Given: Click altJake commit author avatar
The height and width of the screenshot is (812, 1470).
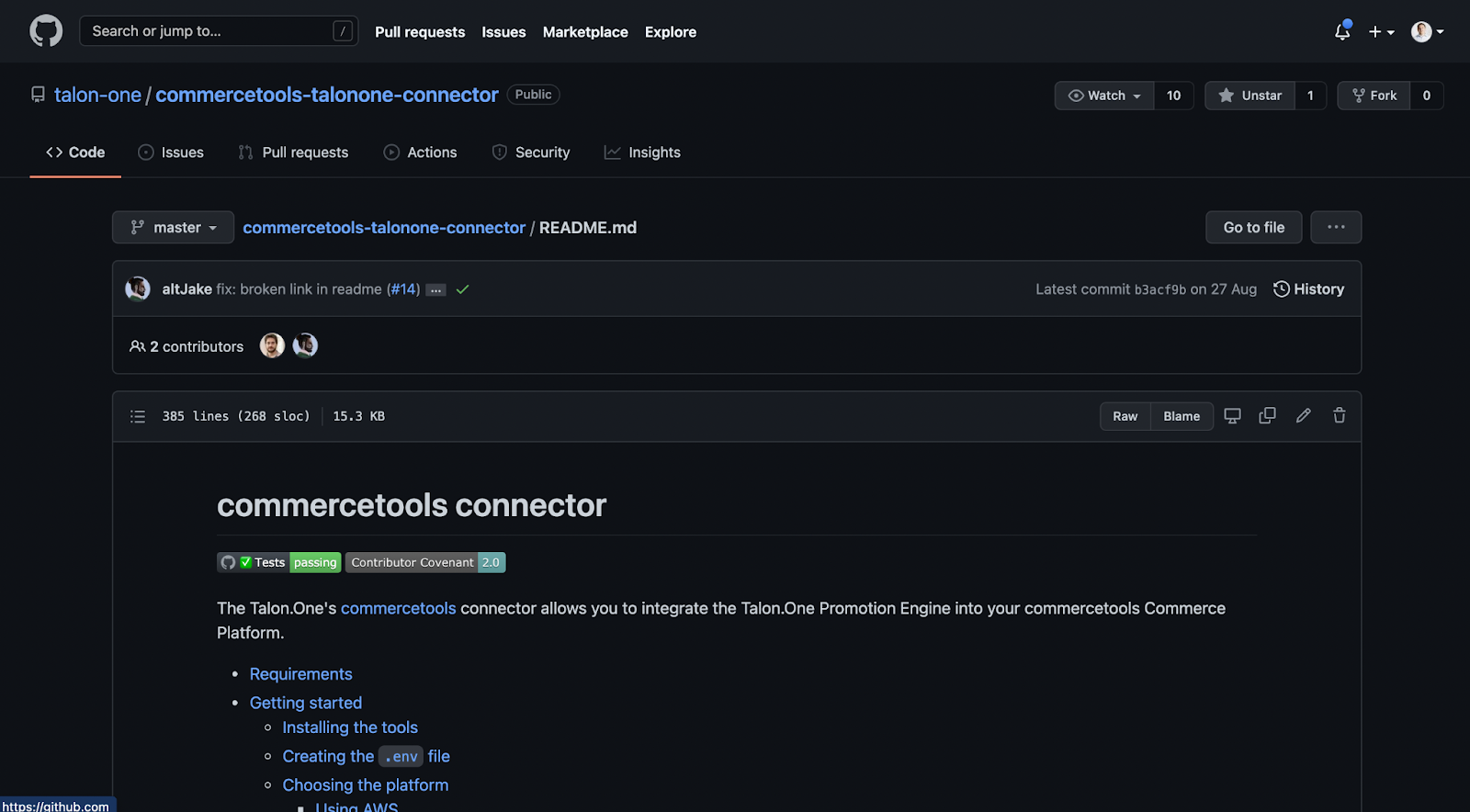Looking at the screenshot, I should pyautogui.click(x=138, y=288).
